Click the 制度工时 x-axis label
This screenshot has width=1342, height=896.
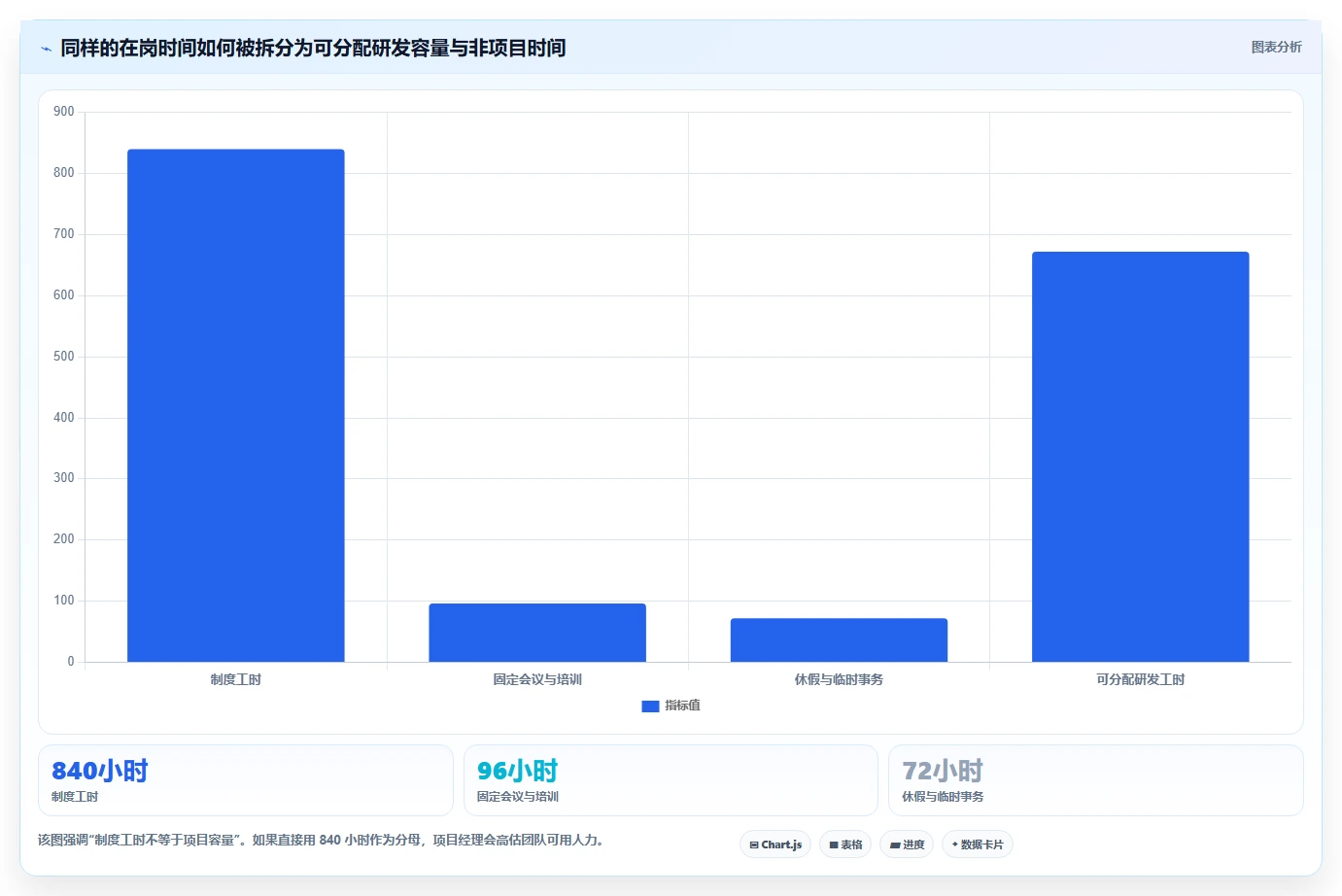point(236,679)
